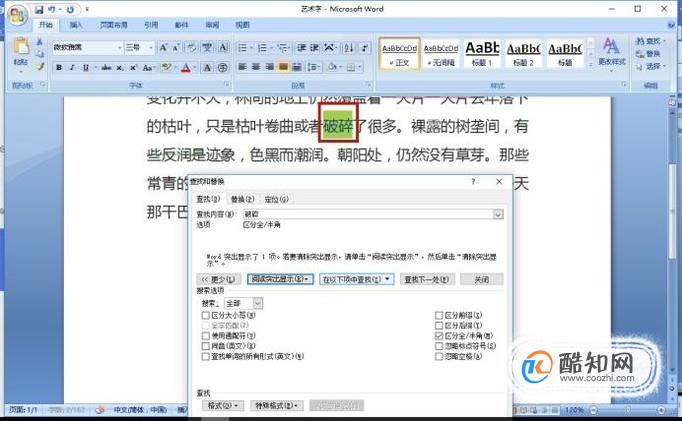Apply subscript formatting
This screenshot has width=682, height=421.
[120, 67]
